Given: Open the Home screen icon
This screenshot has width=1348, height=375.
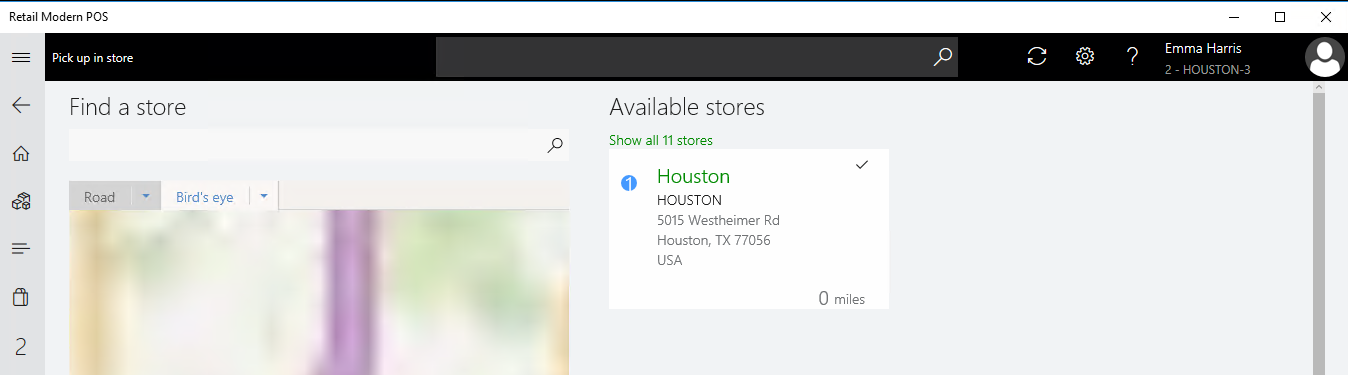Looking at the screenshot, I should pyautogui.click(x=21, y=153).
